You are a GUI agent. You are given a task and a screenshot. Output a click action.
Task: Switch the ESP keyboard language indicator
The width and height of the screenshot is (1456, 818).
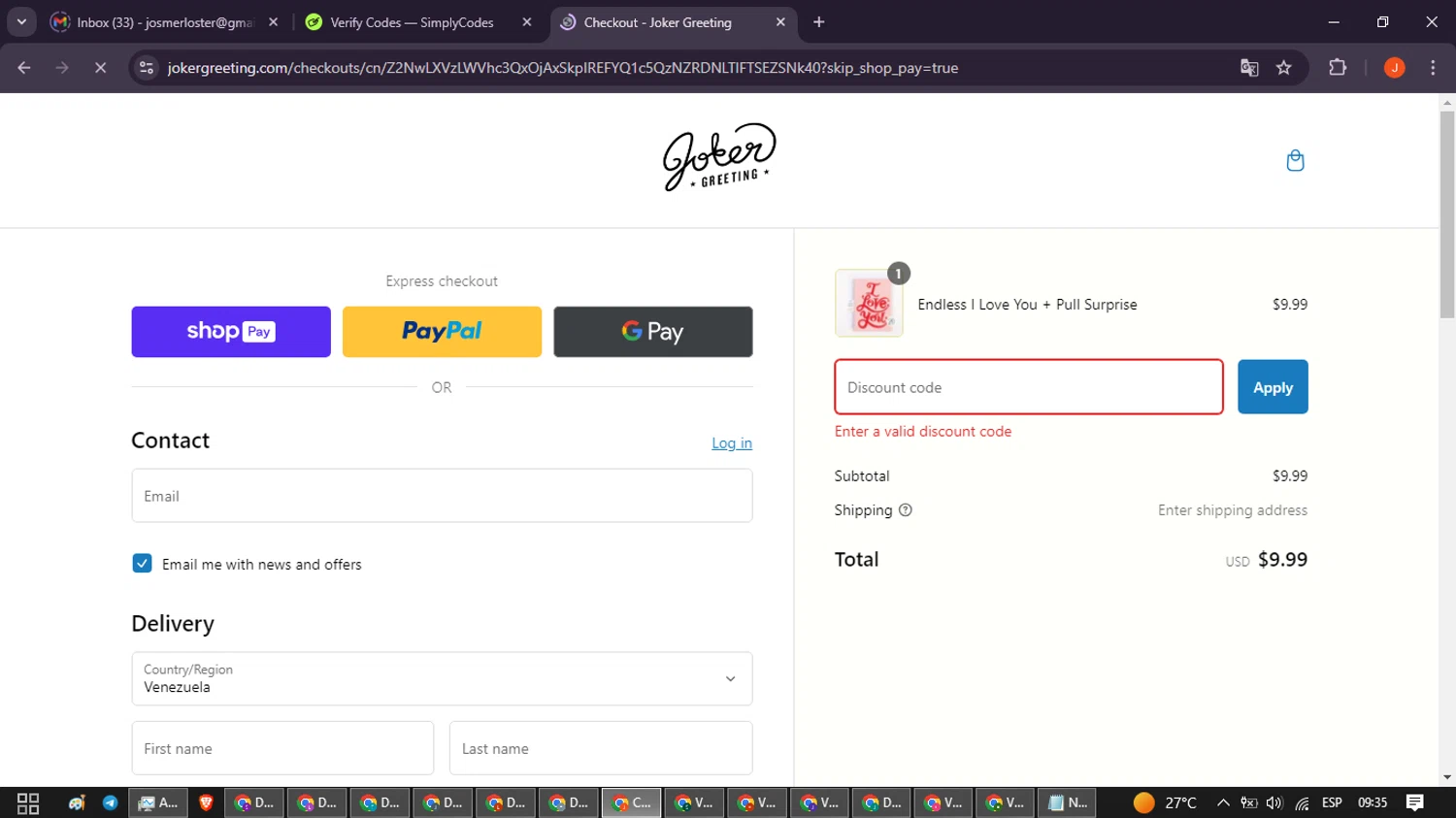pos(1332,803)
